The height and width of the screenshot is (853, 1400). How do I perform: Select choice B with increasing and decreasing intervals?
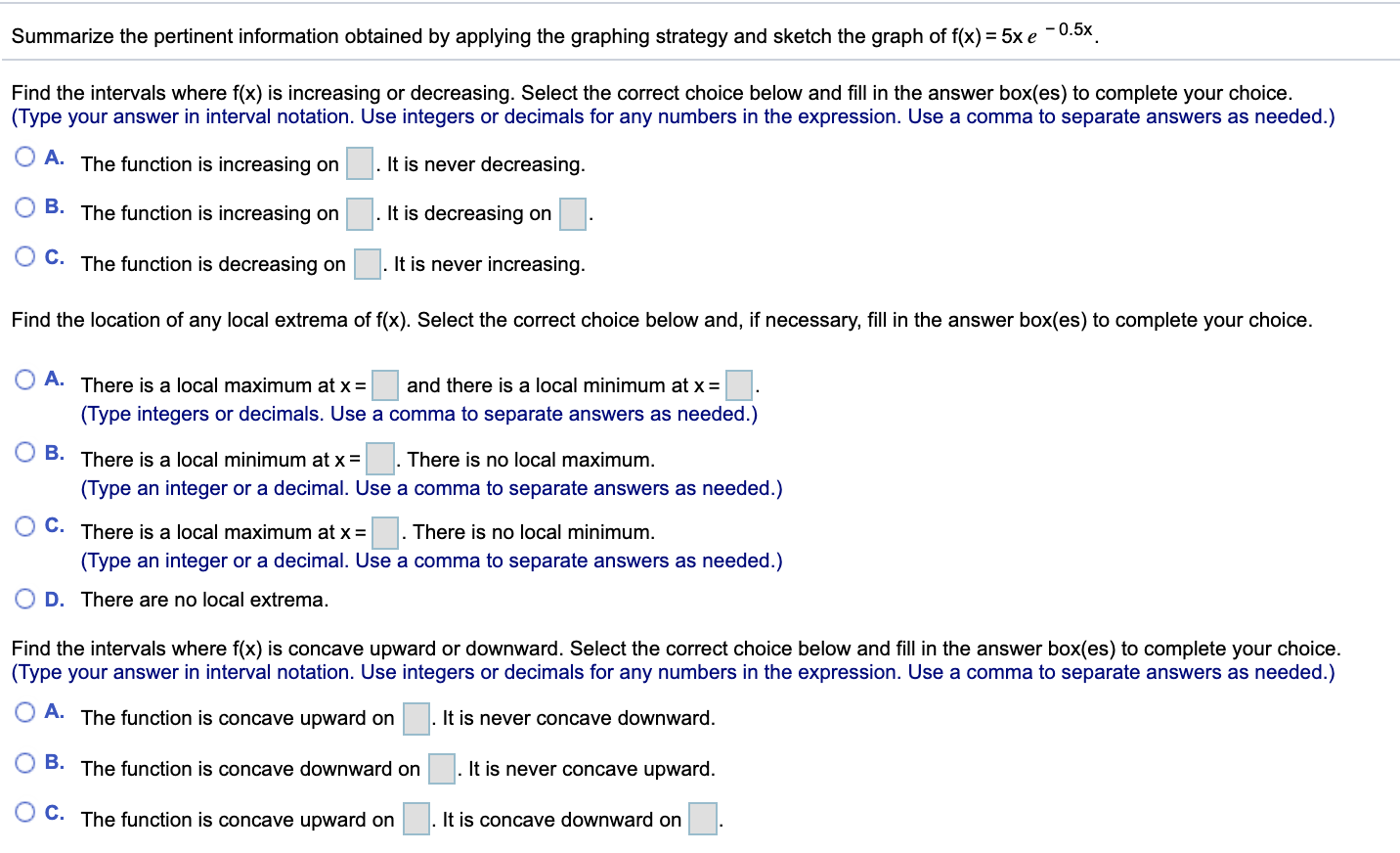22,205
